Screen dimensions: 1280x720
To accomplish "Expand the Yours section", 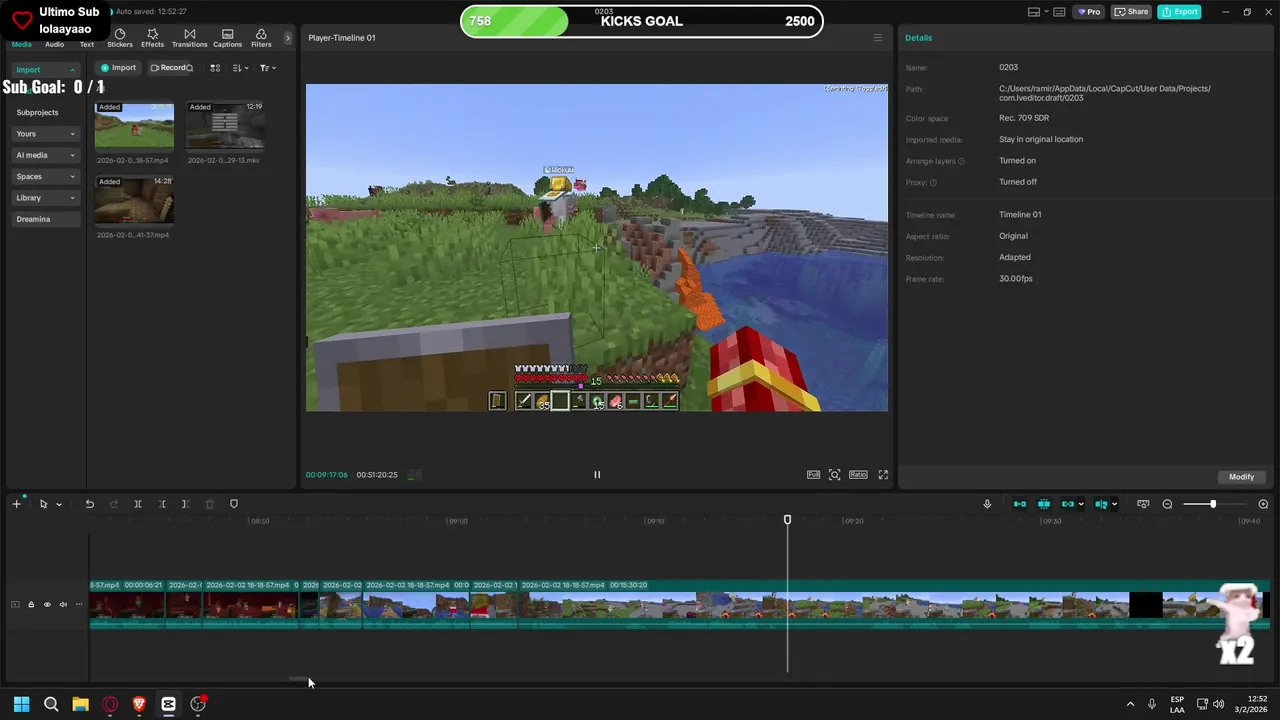I will click(46, 134).
